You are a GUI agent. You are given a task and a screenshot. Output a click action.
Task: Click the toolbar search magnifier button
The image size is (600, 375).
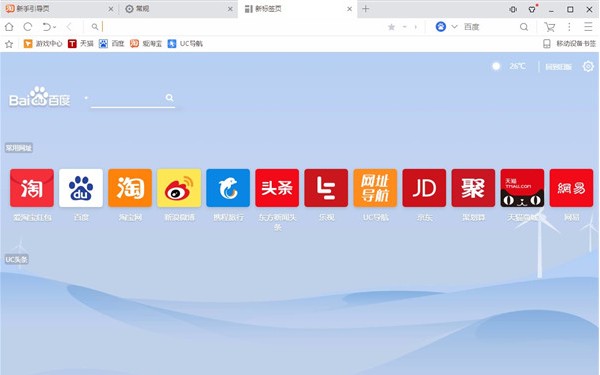point(524,27)
